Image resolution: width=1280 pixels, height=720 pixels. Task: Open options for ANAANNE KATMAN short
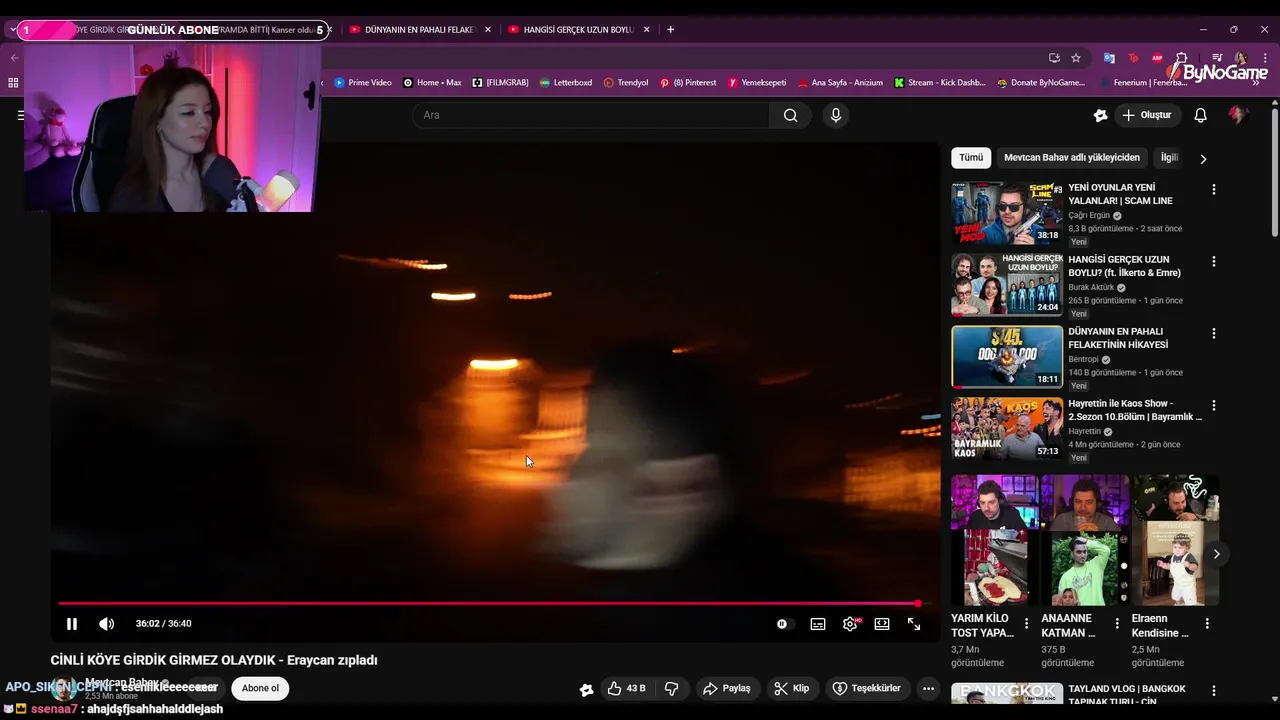(1116, 623)
